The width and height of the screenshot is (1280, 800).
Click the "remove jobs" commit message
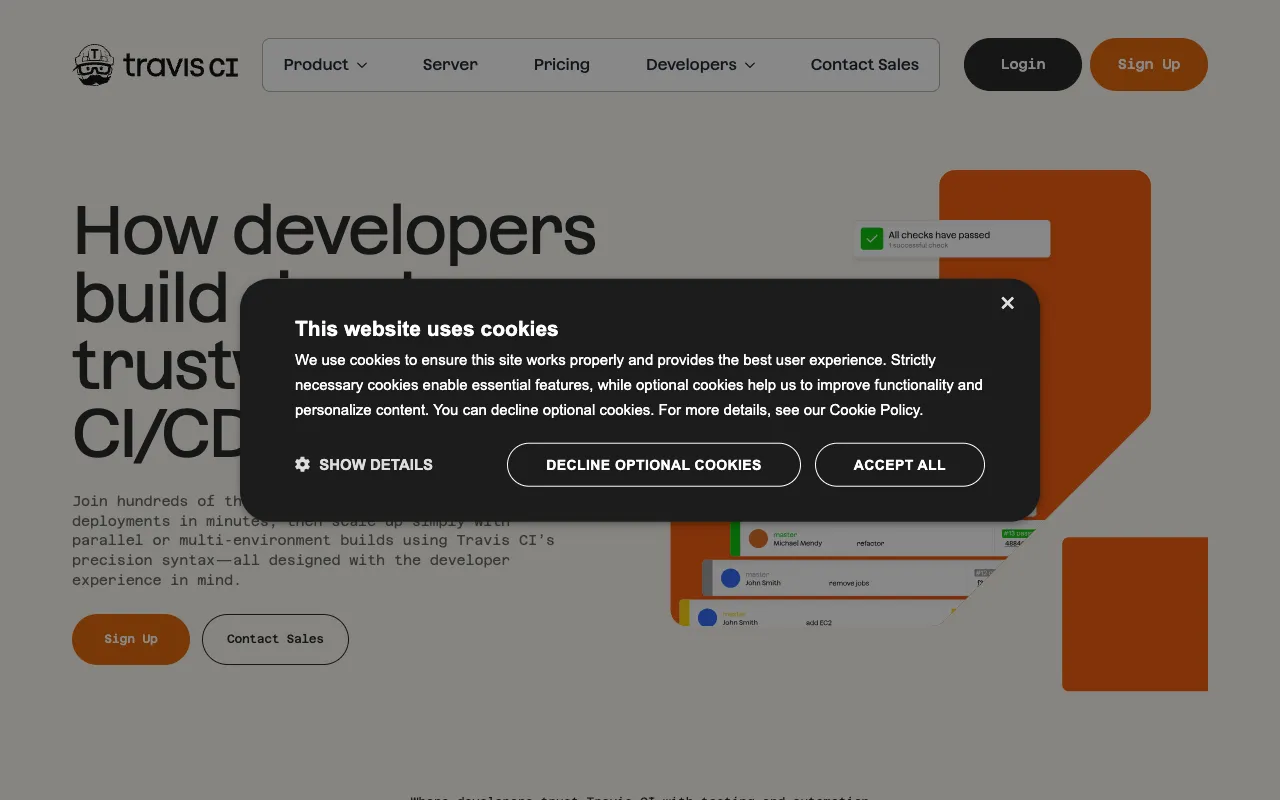pyautogui.click(x=849, y=582)
